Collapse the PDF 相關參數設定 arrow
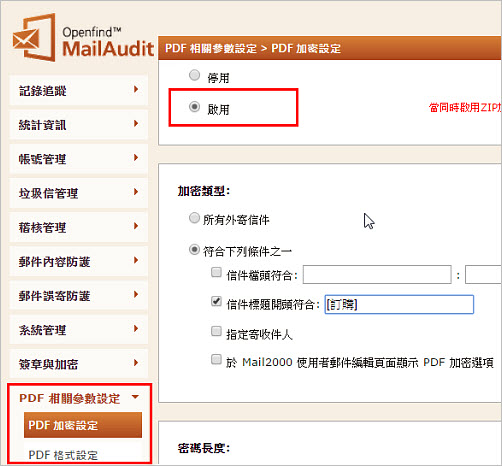The width and height of the screenshot is (502, 466). coord(135,397)
